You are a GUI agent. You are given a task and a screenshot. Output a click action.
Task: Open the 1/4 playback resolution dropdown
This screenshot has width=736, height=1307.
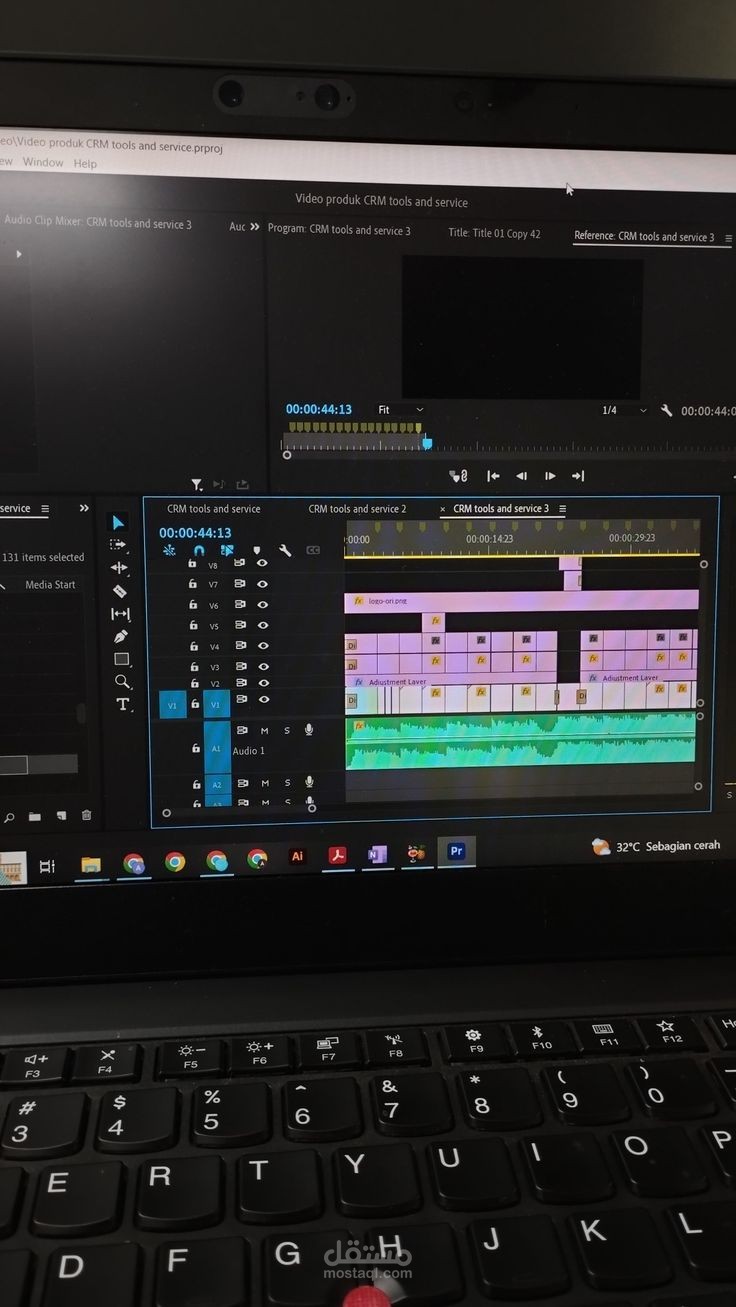pyautogui.click(x=624, y=411)
